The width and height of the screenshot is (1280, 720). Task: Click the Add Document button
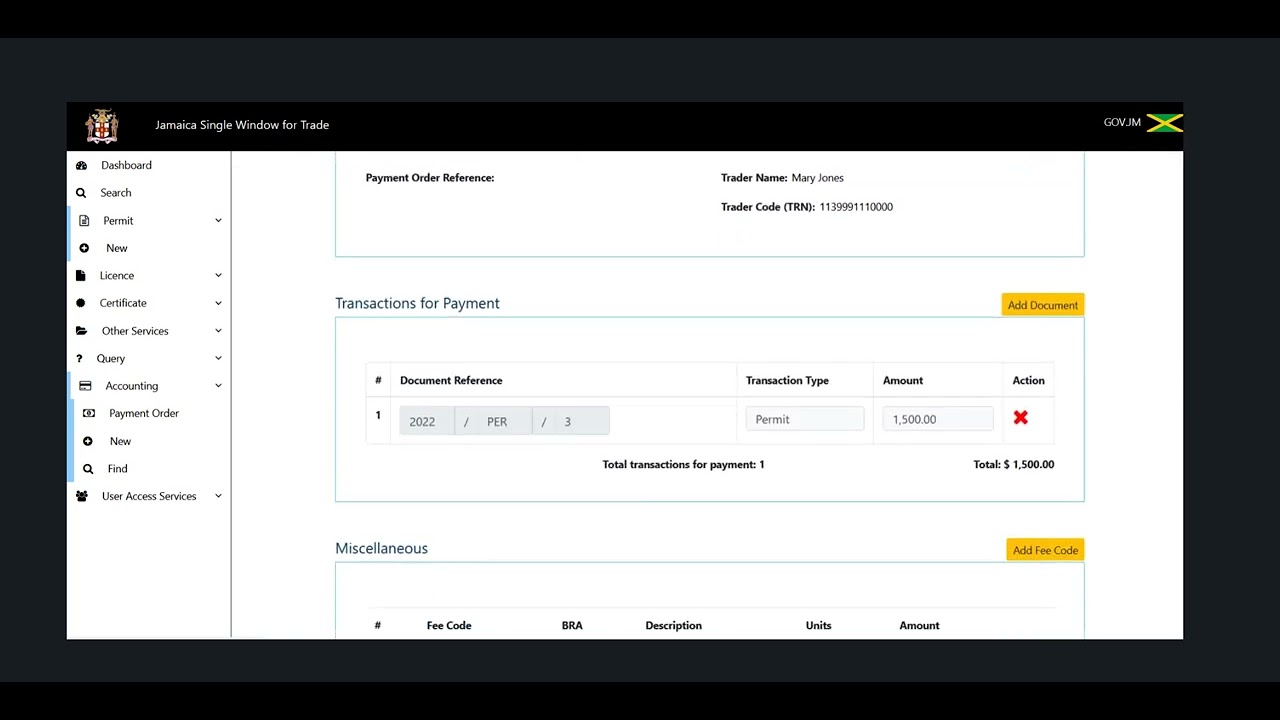[x=1042, y=305]
